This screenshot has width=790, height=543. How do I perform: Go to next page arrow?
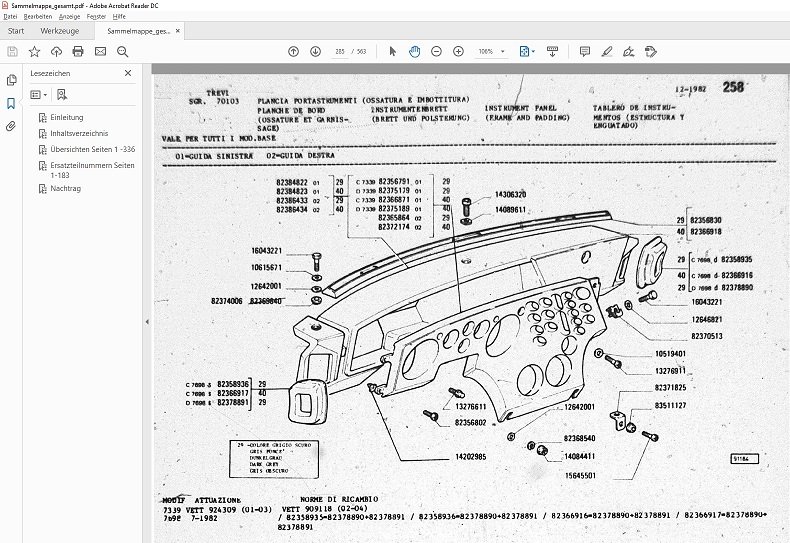click(x=315, y=51)
